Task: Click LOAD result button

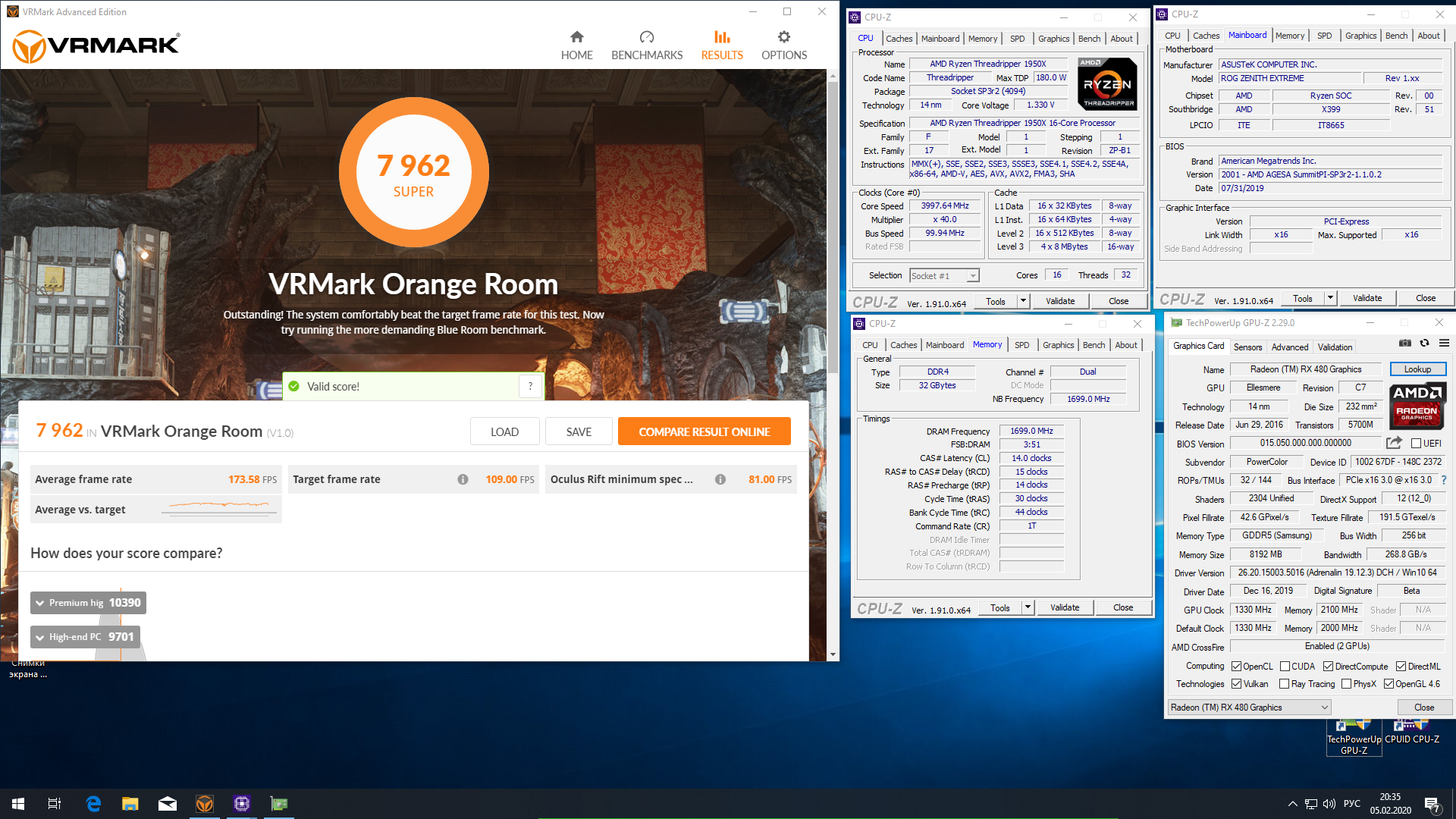Action: point(504,431)
